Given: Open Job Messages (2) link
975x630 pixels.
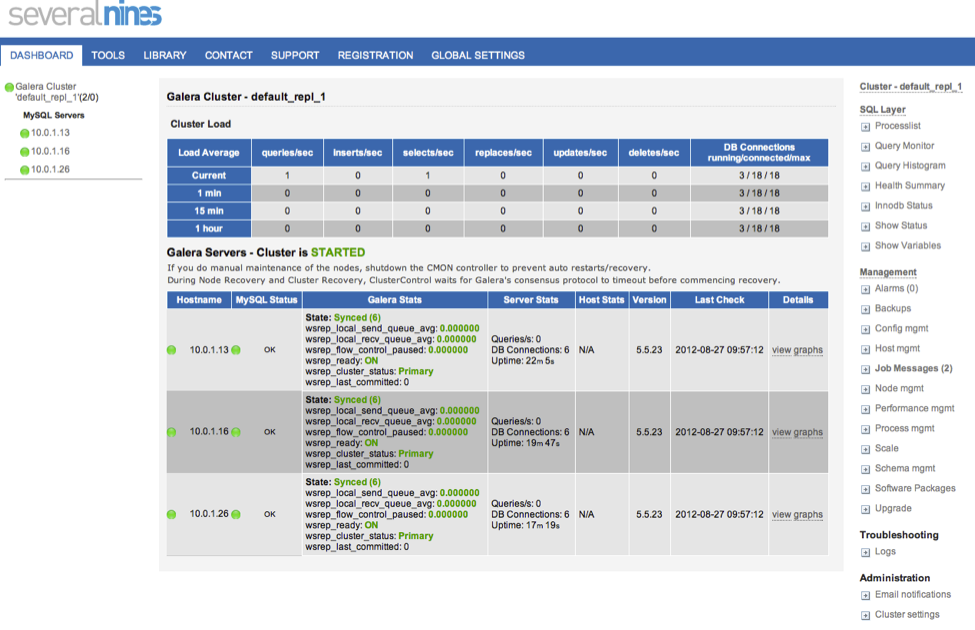Looking at the screenshot, I should tap(913, 368).
